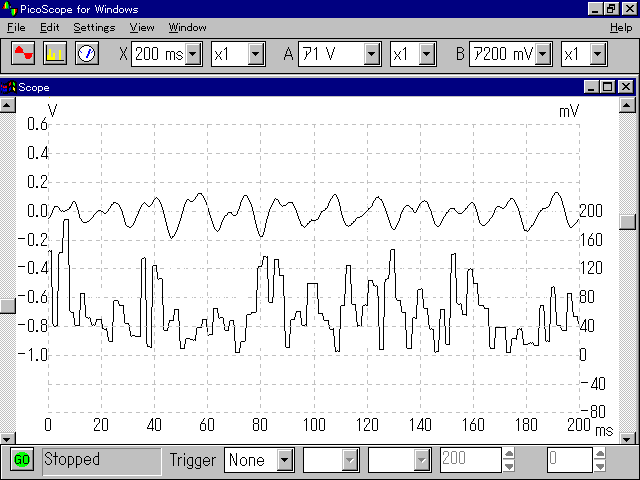Open the Edit menu

point(50,27)
